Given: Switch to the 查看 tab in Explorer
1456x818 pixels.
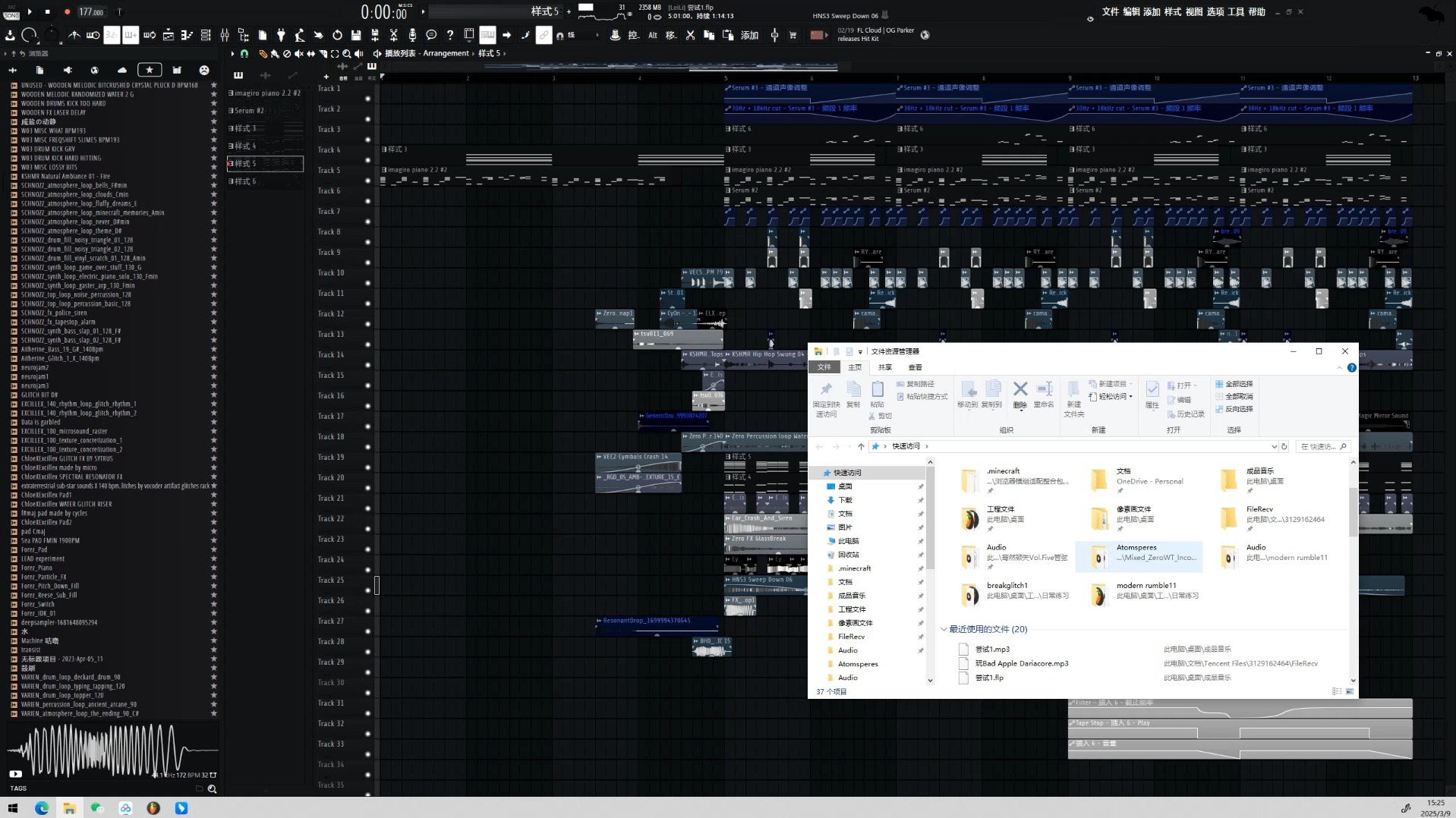Looking at the screenshot, I should click(916, 367).
